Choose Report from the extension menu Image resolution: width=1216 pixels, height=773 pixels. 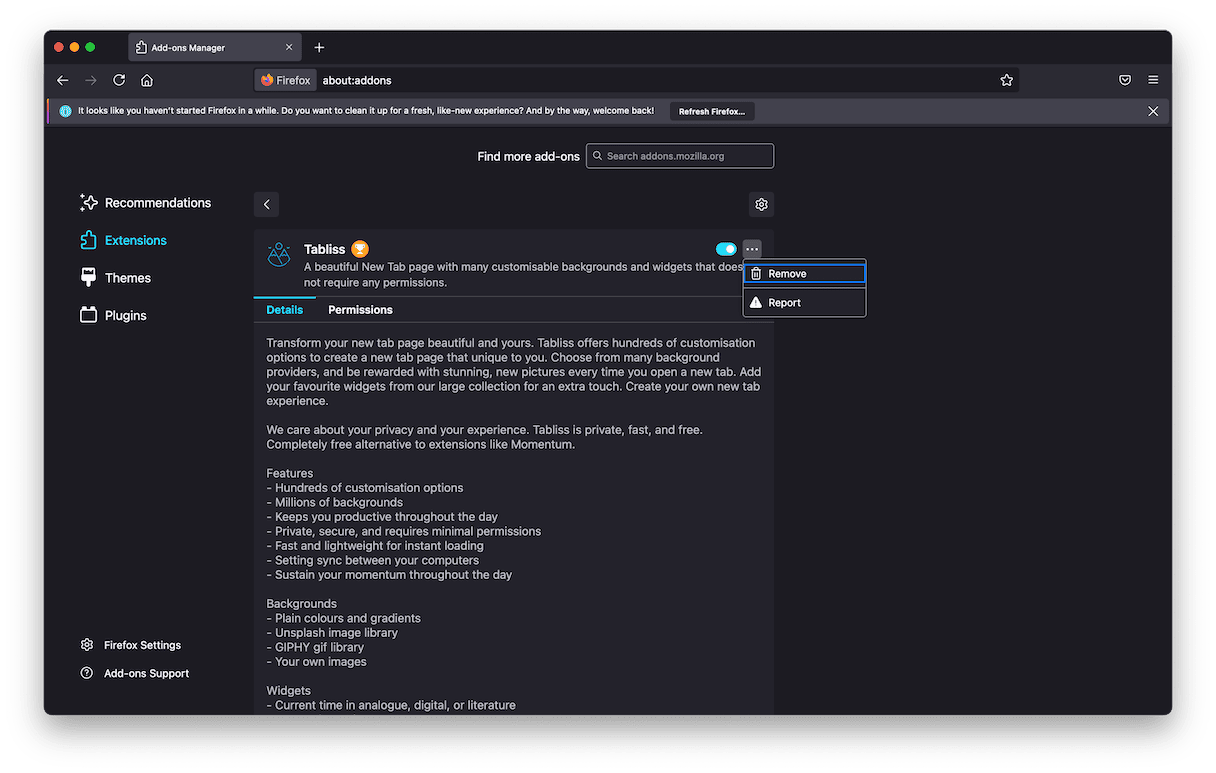coord(804,302)
